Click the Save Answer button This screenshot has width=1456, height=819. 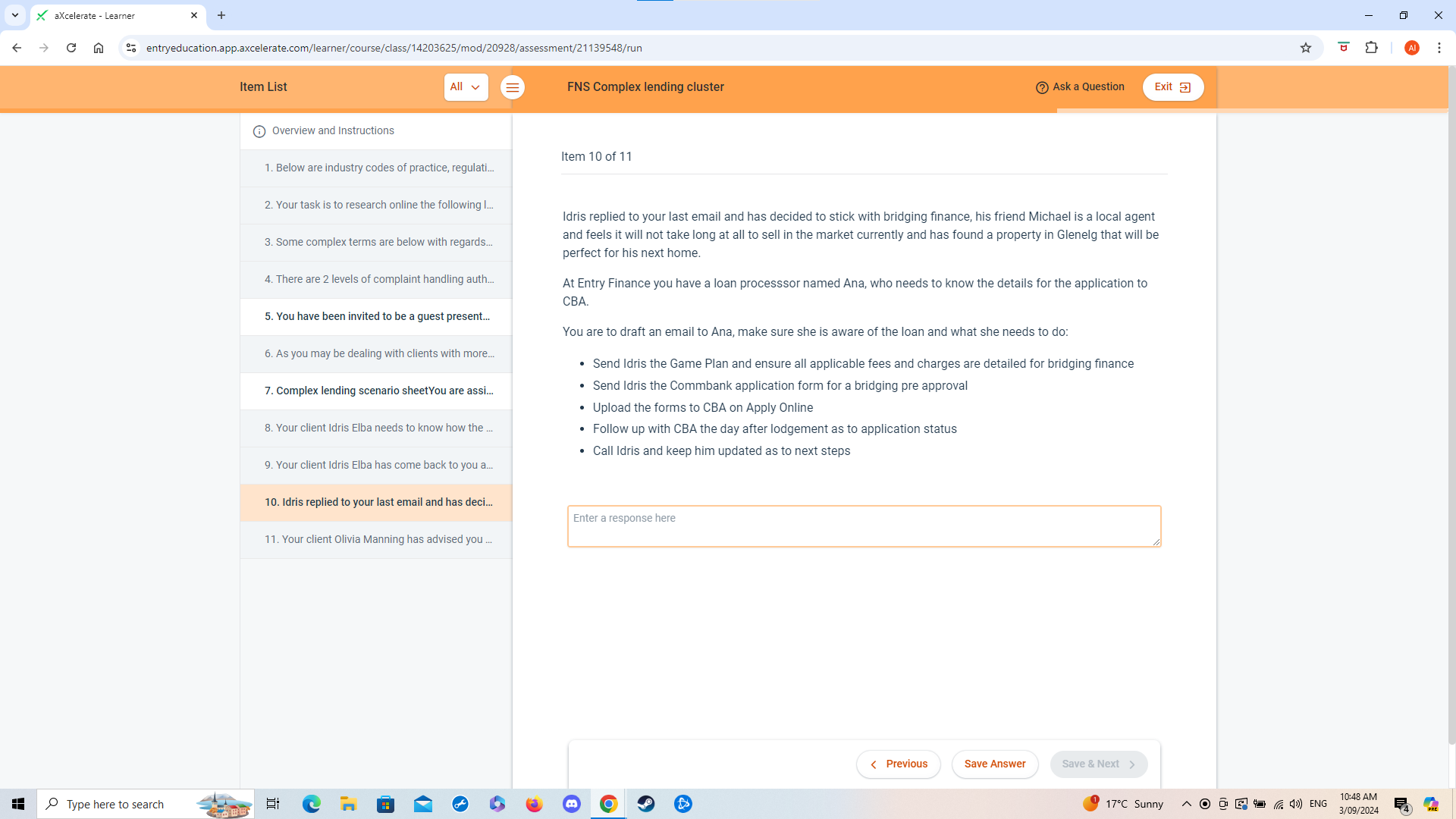coord(994,764)
